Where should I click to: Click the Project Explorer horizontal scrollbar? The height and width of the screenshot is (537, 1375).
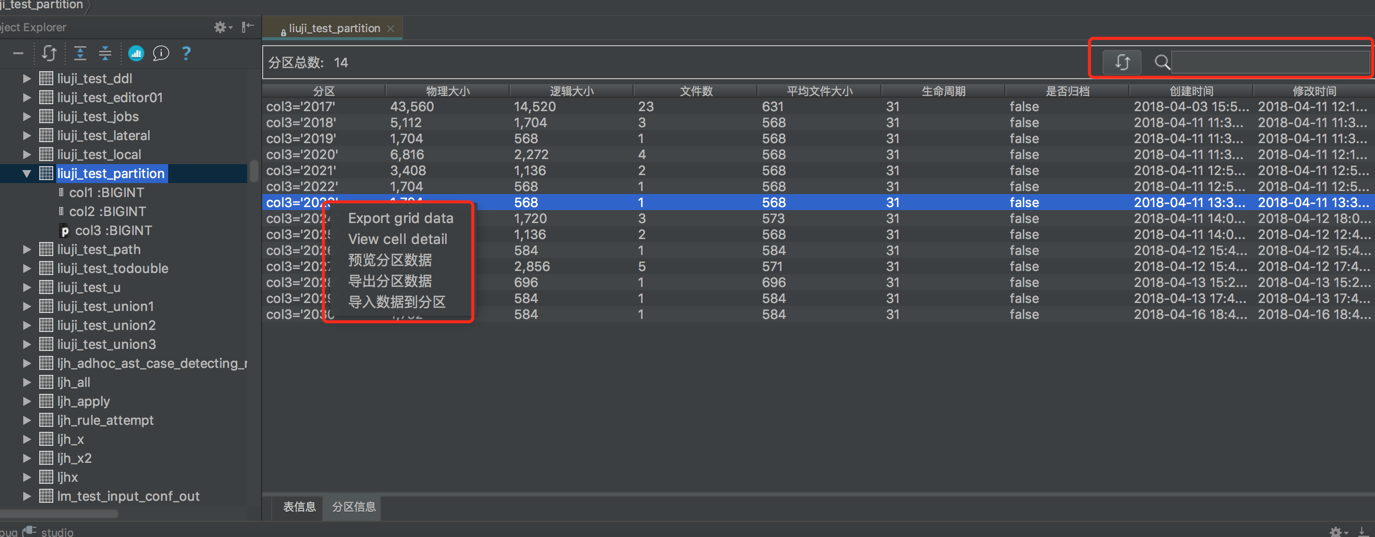point(60,514)
